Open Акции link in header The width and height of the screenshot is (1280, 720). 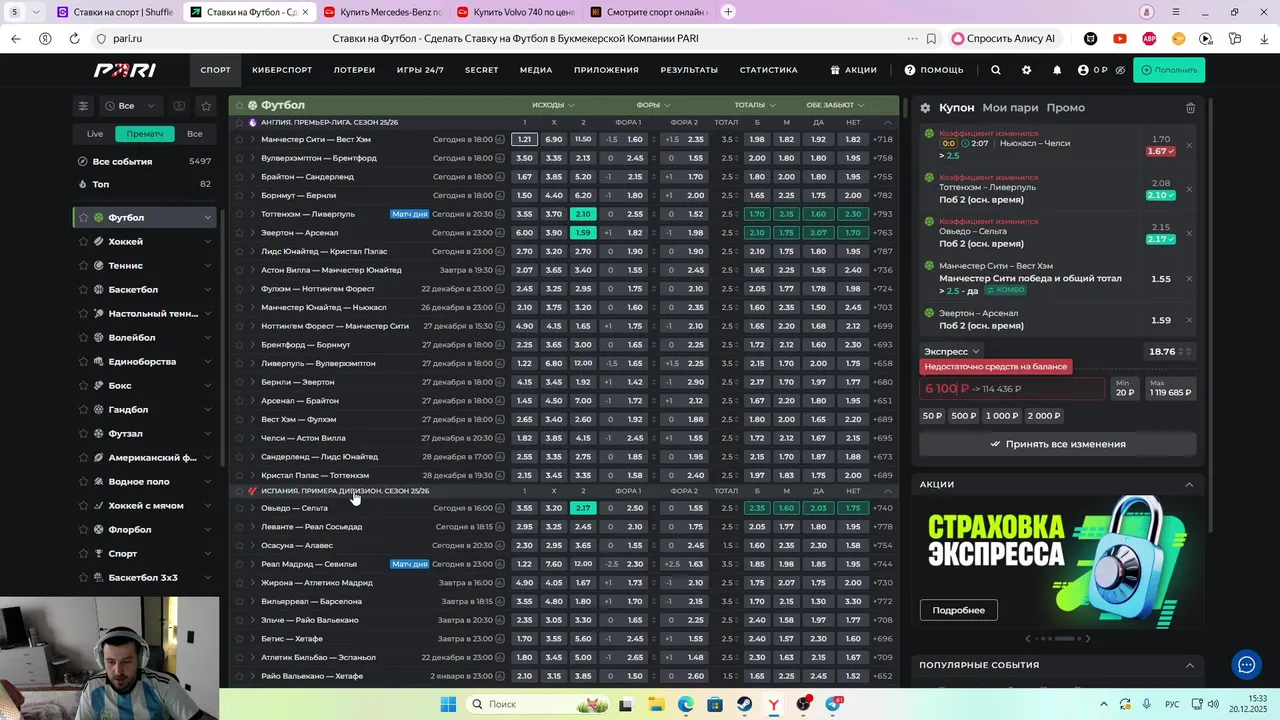pos(854,70)
